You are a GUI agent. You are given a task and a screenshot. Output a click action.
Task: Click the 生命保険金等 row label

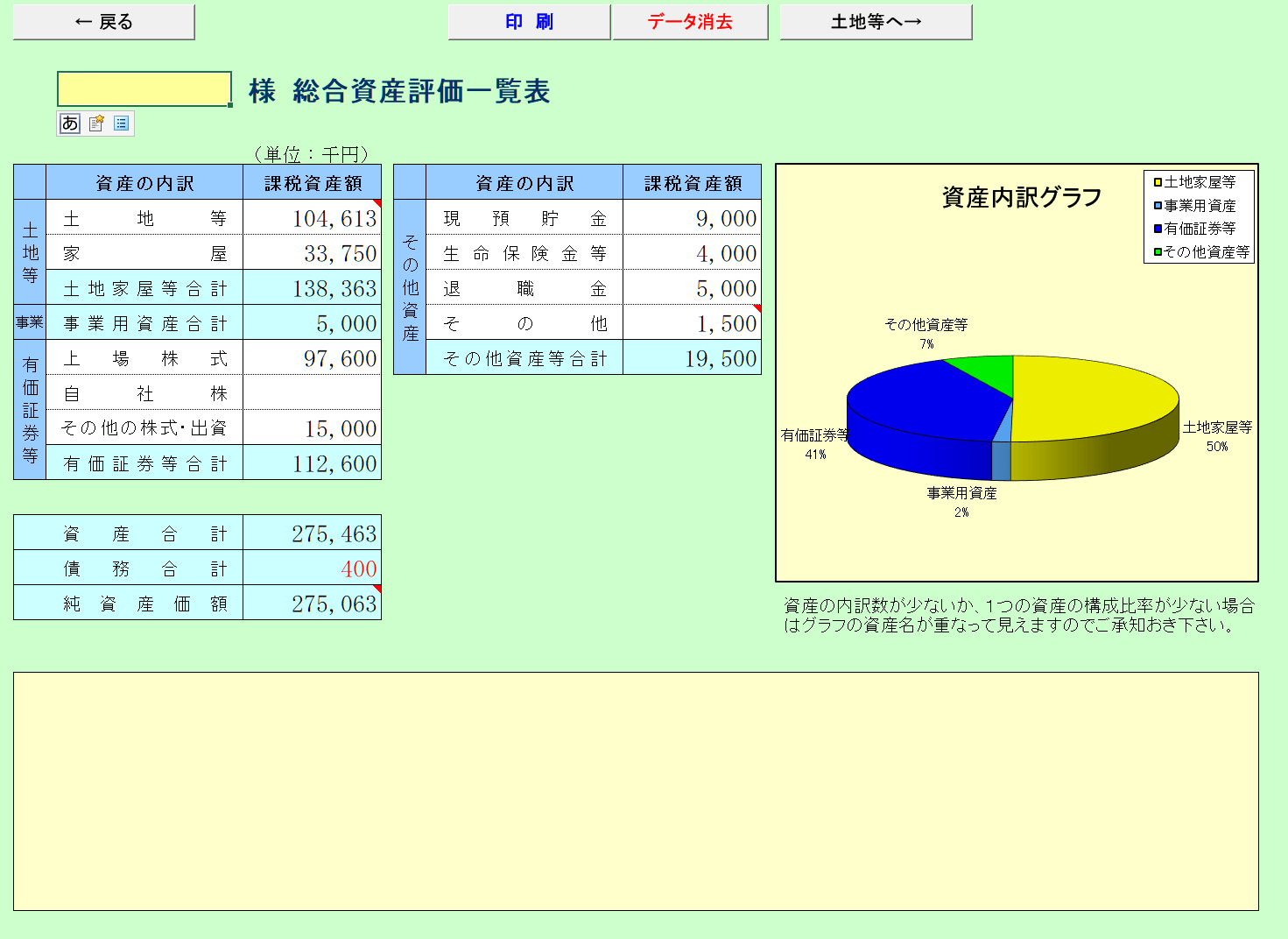point(524,252)
